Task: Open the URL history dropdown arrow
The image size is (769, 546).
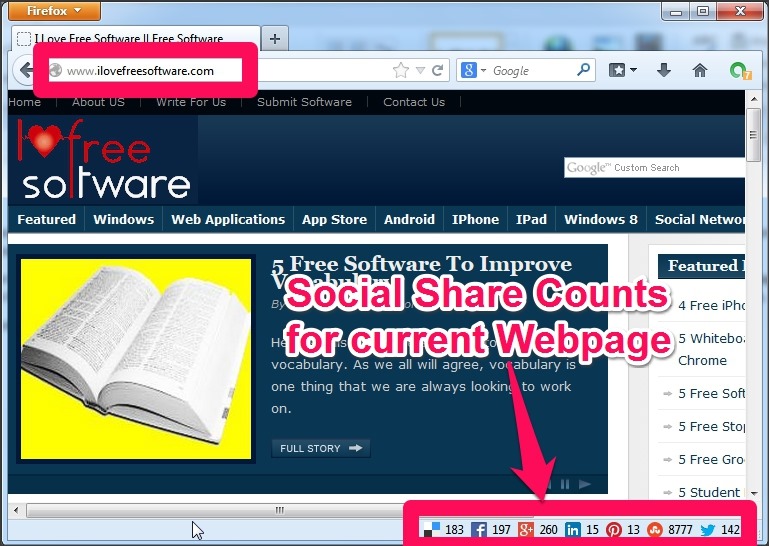Action: pyautogui.click(x=420, y=71)
